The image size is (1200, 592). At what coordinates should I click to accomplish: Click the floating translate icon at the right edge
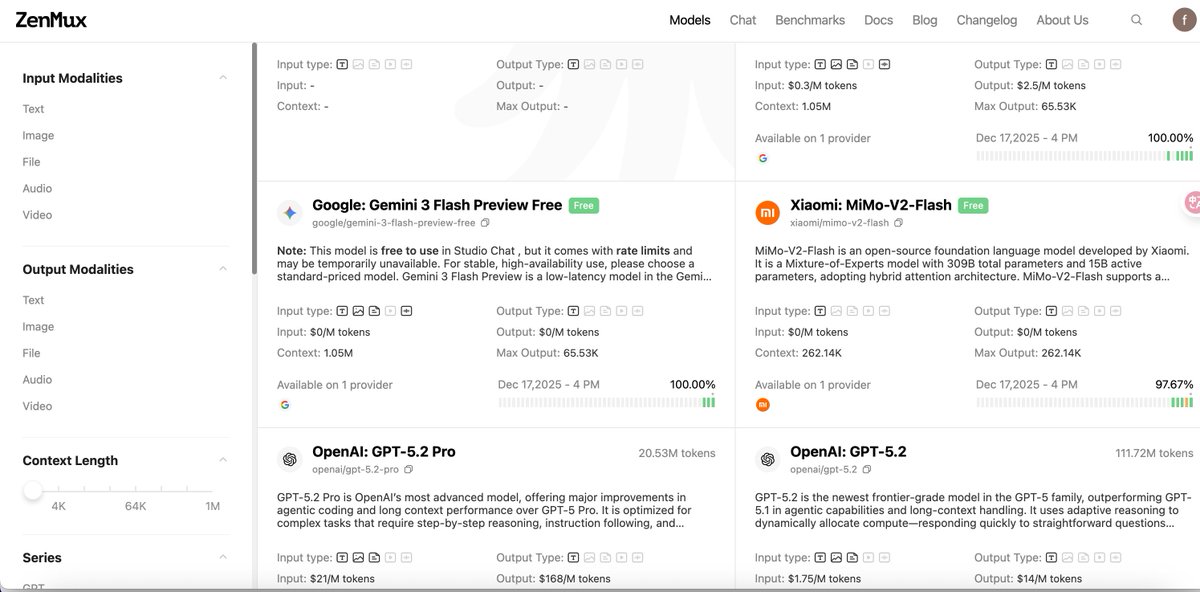tap(1191, 202)
